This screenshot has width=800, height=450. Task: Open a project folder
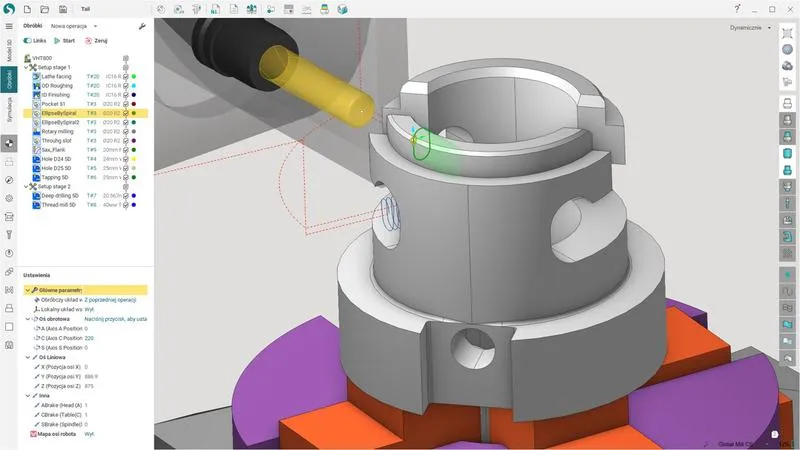[x=45, y=9]
